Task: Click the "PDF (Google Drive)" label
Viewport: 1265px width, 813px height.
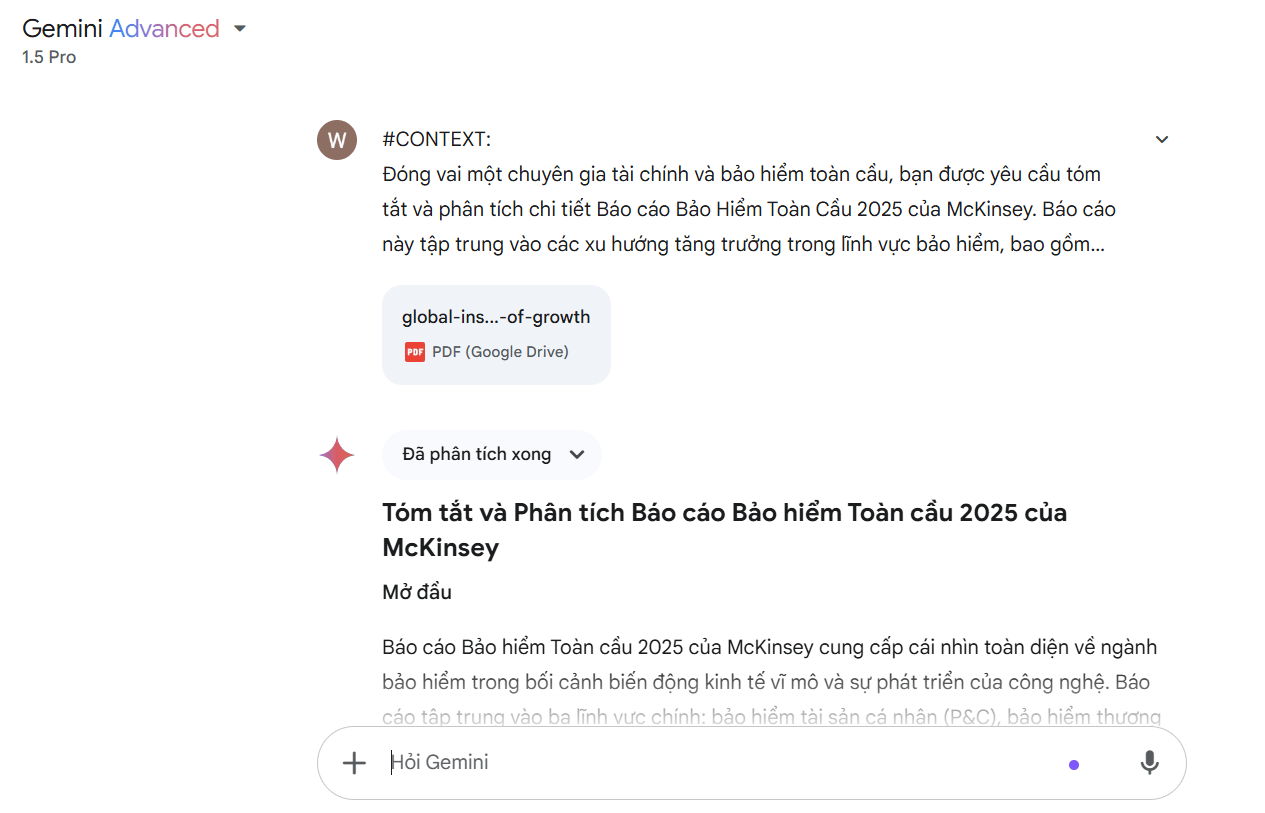Action: tap(500, 351)
